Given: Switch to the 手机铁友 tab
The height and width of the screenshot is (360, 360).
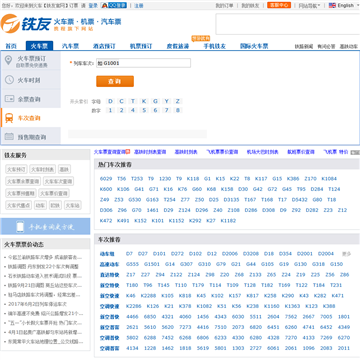Looking at the screenshot, I should point(215,46).
